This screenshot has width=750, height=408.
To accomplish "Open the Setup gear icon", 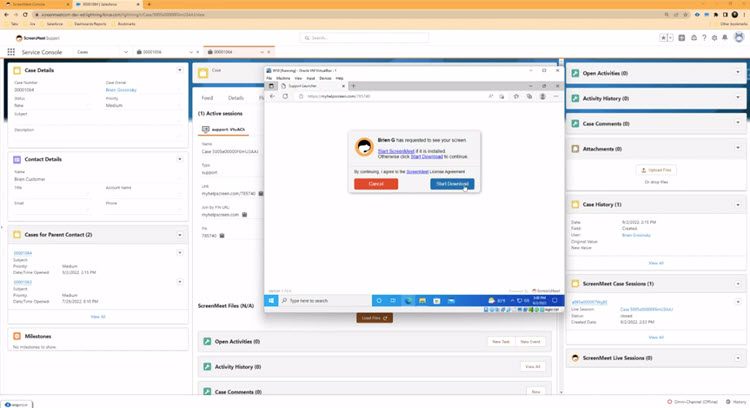I will click(x=715, y=38).
